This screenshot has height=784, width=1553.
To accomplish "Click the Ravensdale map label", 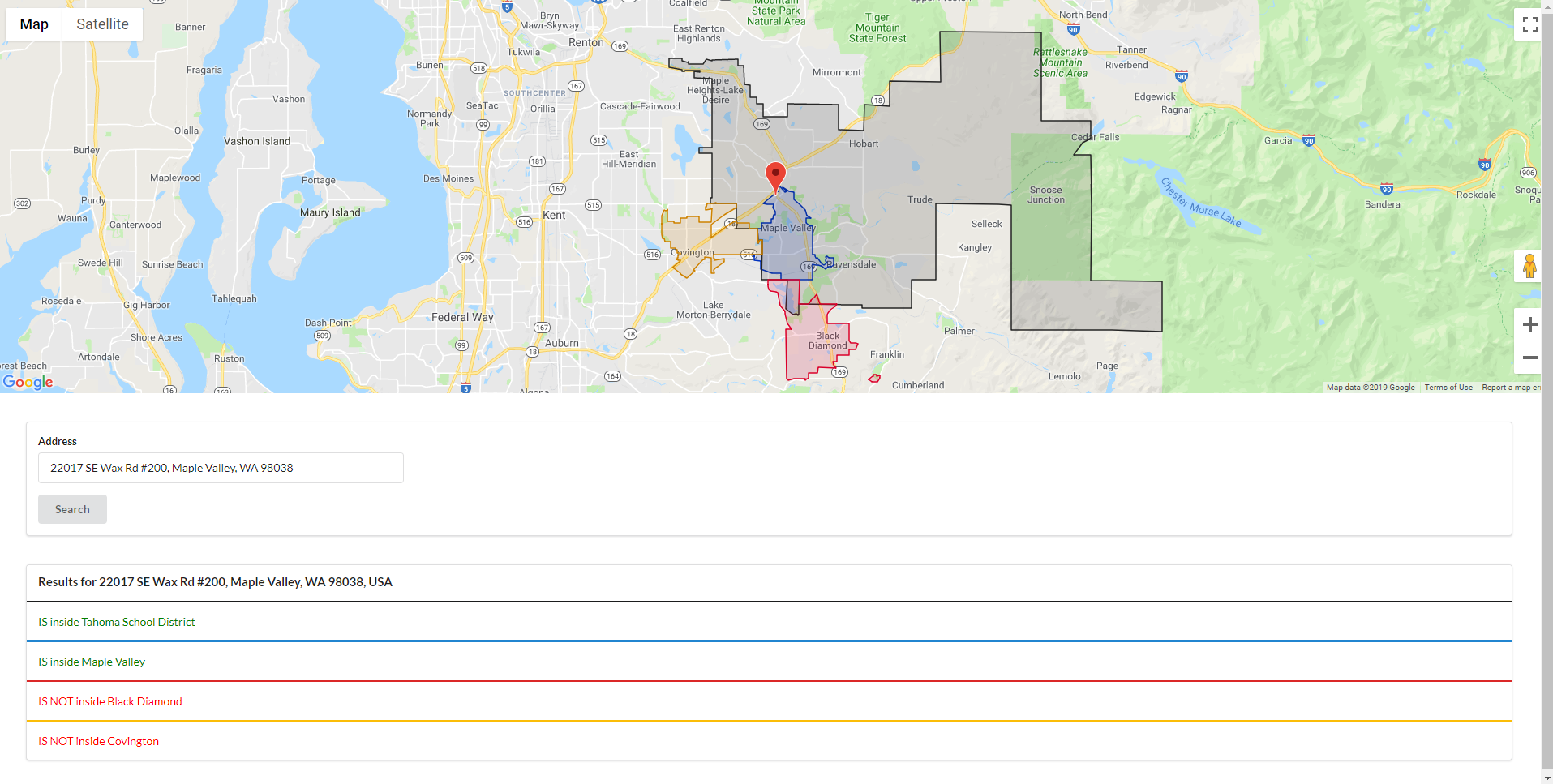I will 851,264.
